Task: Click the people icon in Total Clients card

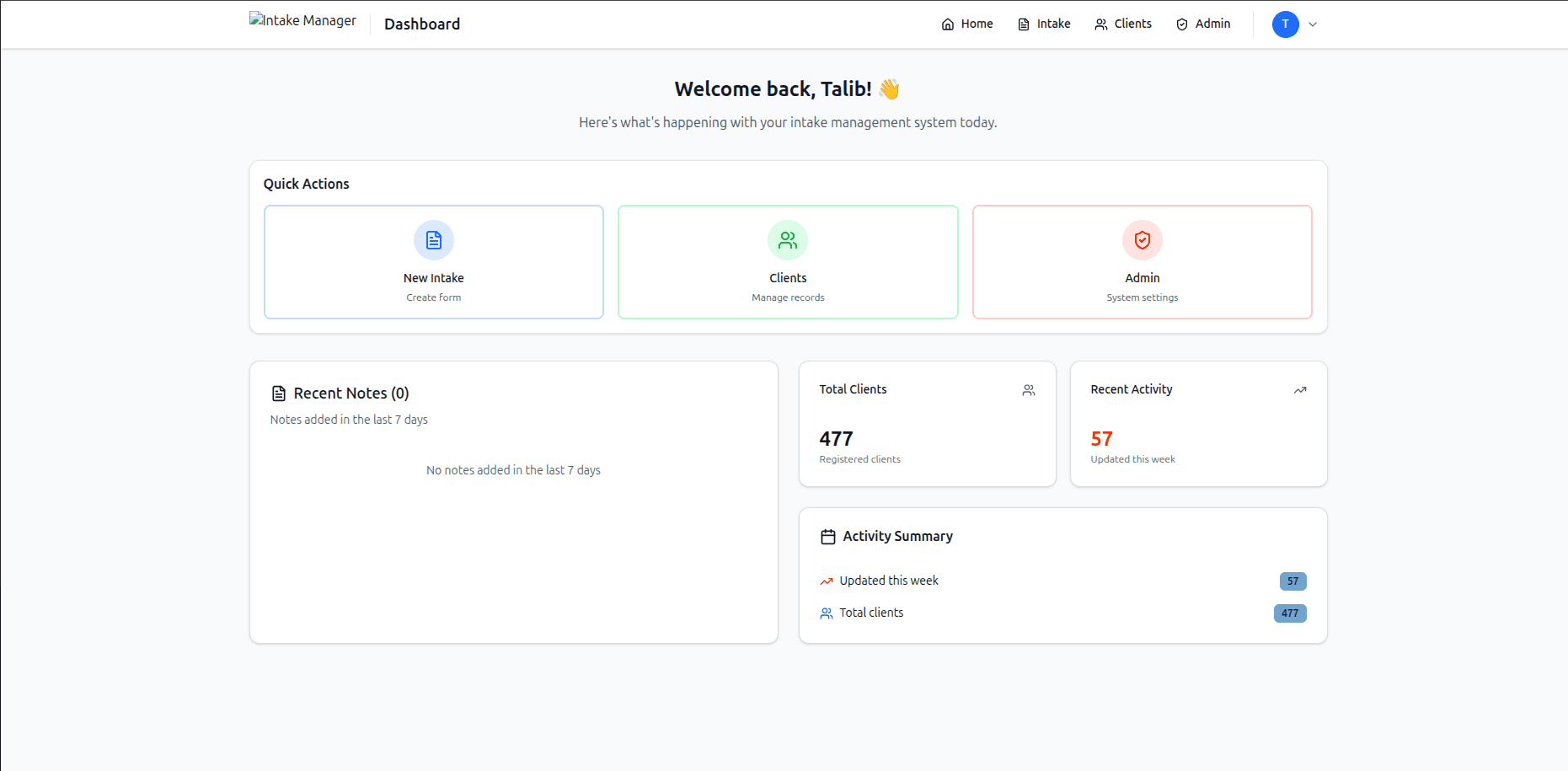Action: [1029, 390]
